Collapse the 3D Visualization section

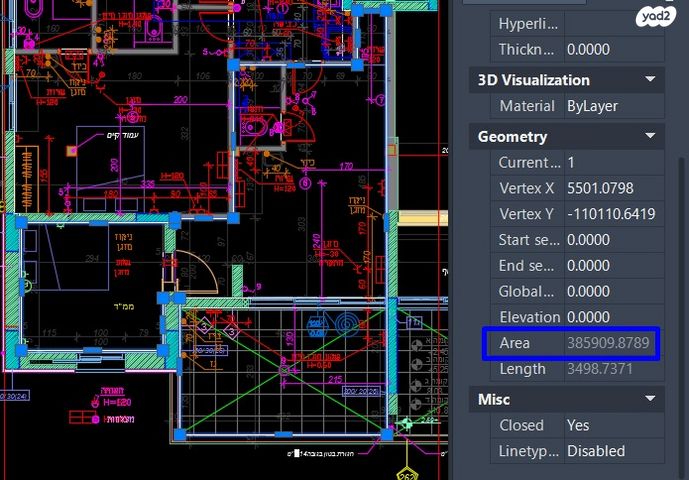[x=651, y=80]
